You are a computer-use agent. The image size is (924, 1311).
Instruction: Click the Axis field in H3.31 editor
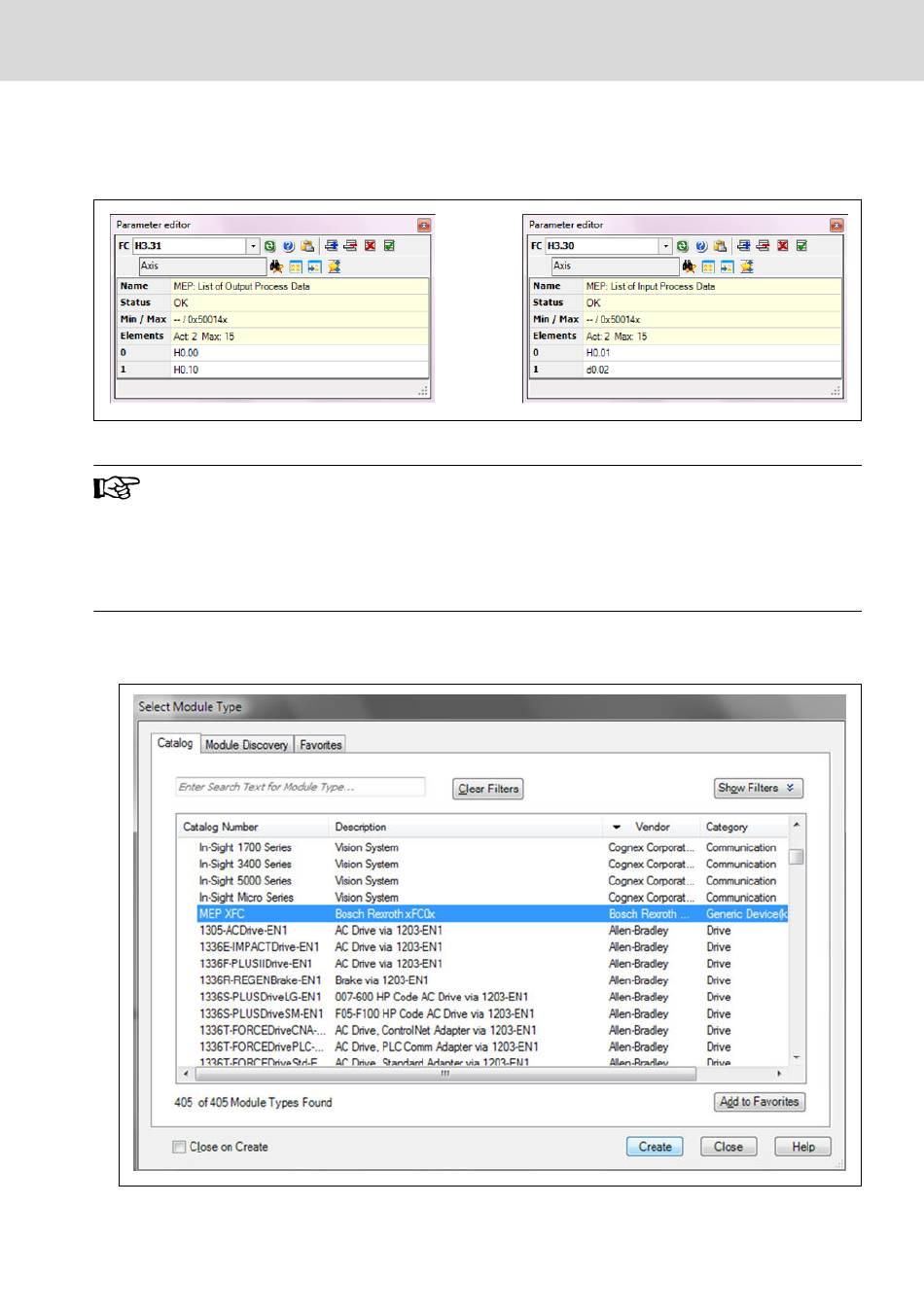coord(201,266)
